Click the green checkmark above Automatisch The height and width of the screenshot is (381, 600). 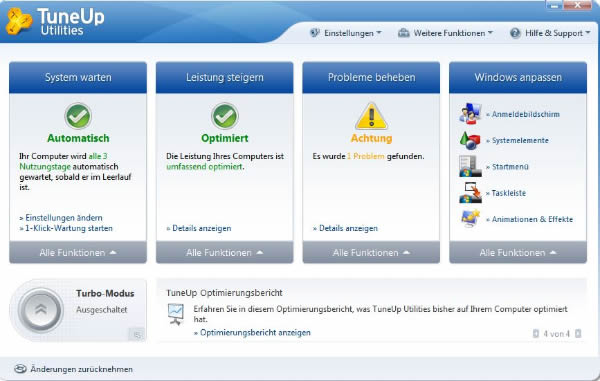tap(78, 116)
